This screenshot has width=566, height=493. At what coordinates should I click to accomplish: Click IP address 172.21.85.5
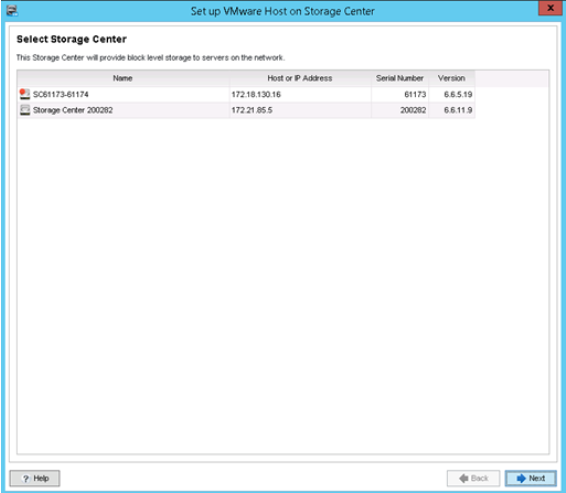(x=252, y=110)
